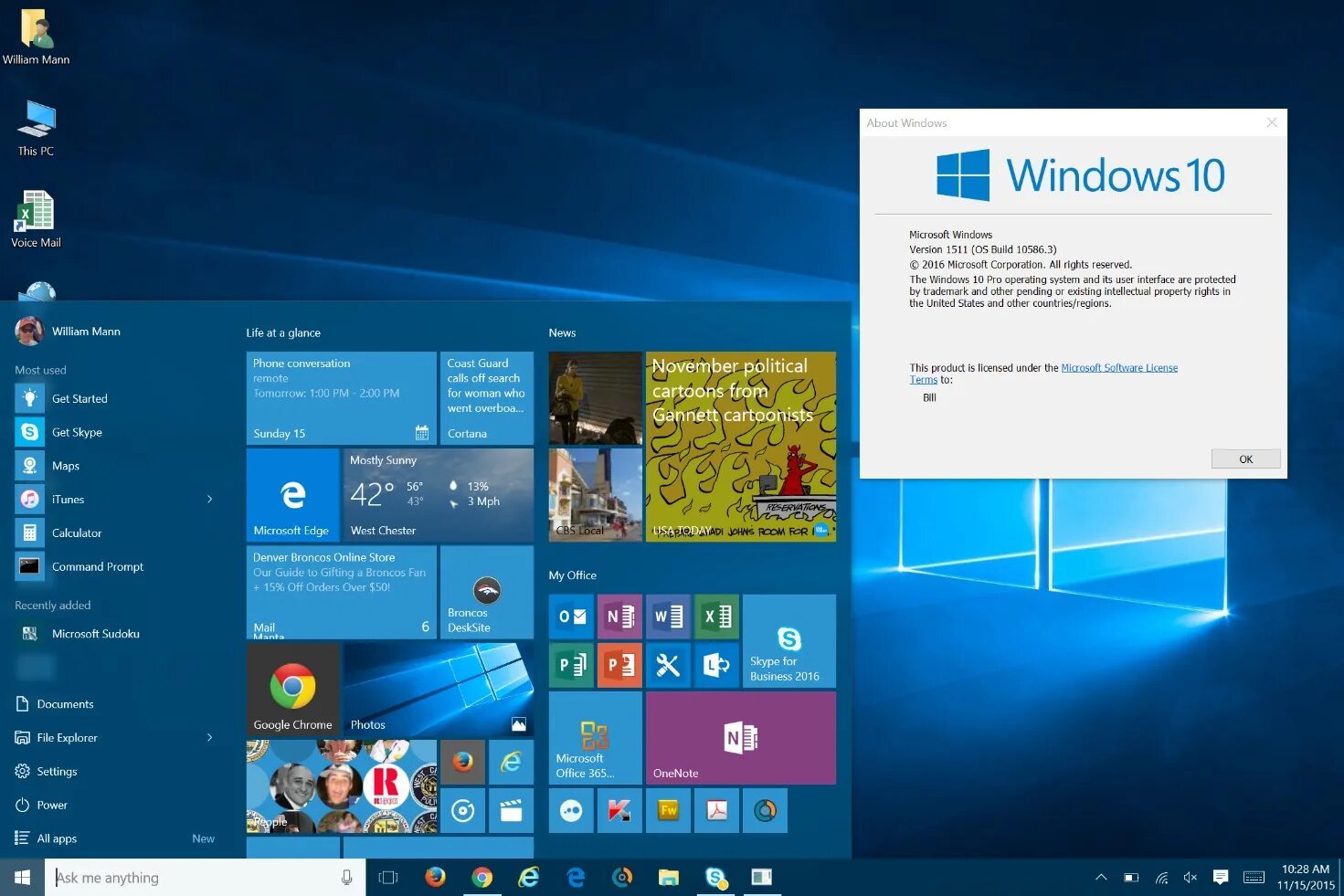Expand the File Explorer submenu arrow
This screenshot has width=1344, height=896.
point(209,737)
